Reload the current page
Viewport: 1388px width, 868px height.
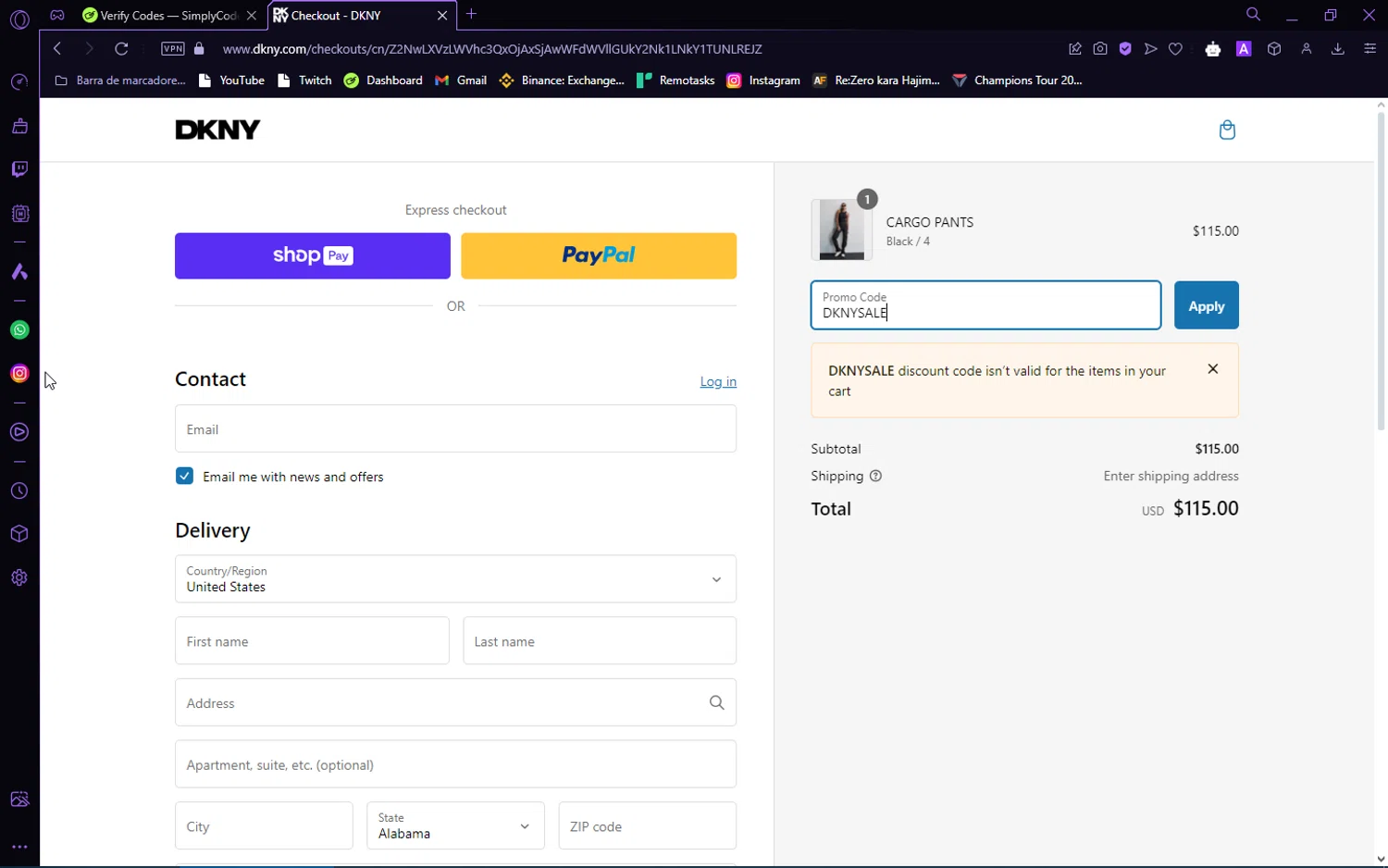coord(121,49)
